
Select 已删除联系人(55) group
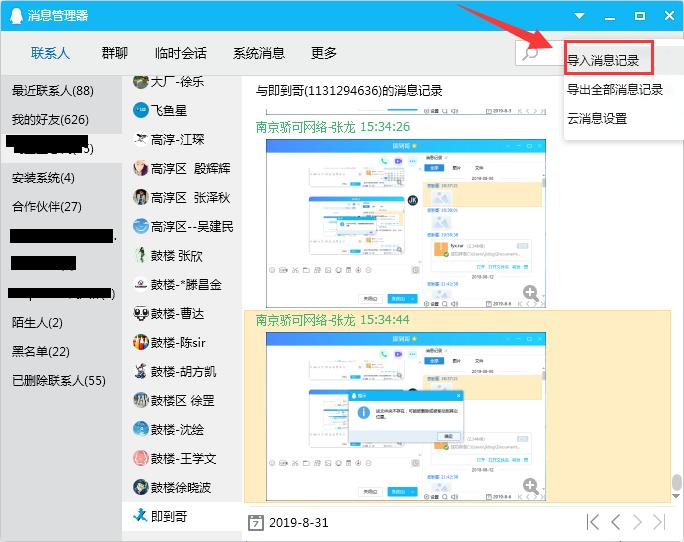pyautogui.click(x=58, y=381)
